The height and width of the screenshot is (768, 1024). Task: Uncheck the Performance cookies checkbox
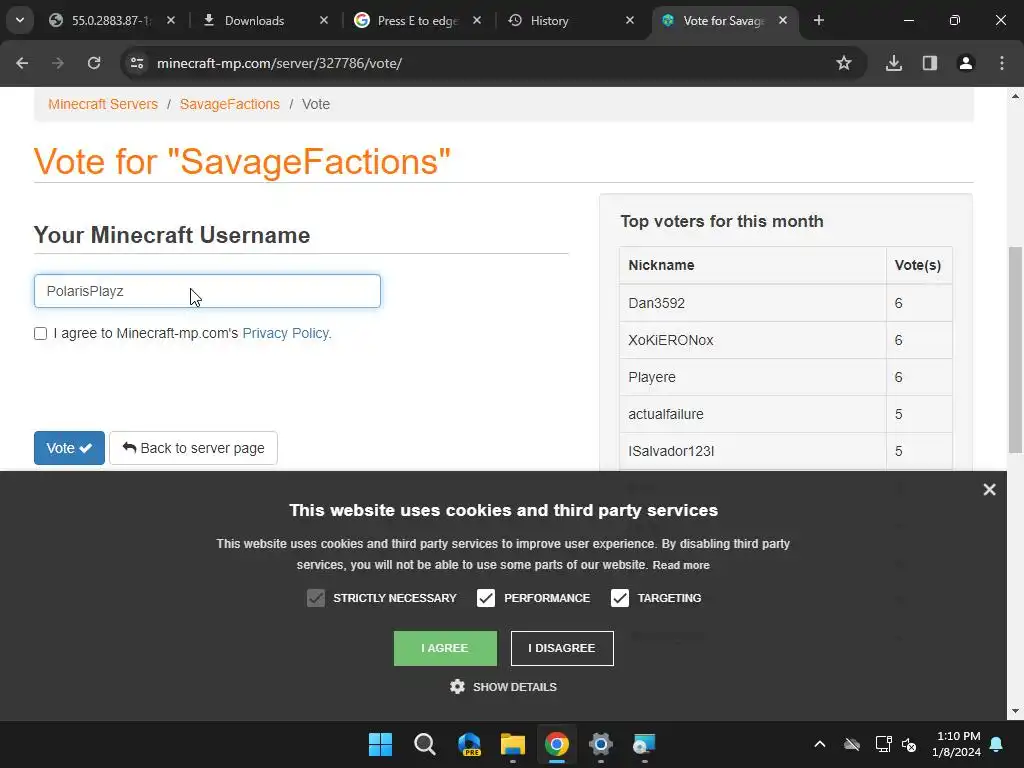[x=486, y=598]
